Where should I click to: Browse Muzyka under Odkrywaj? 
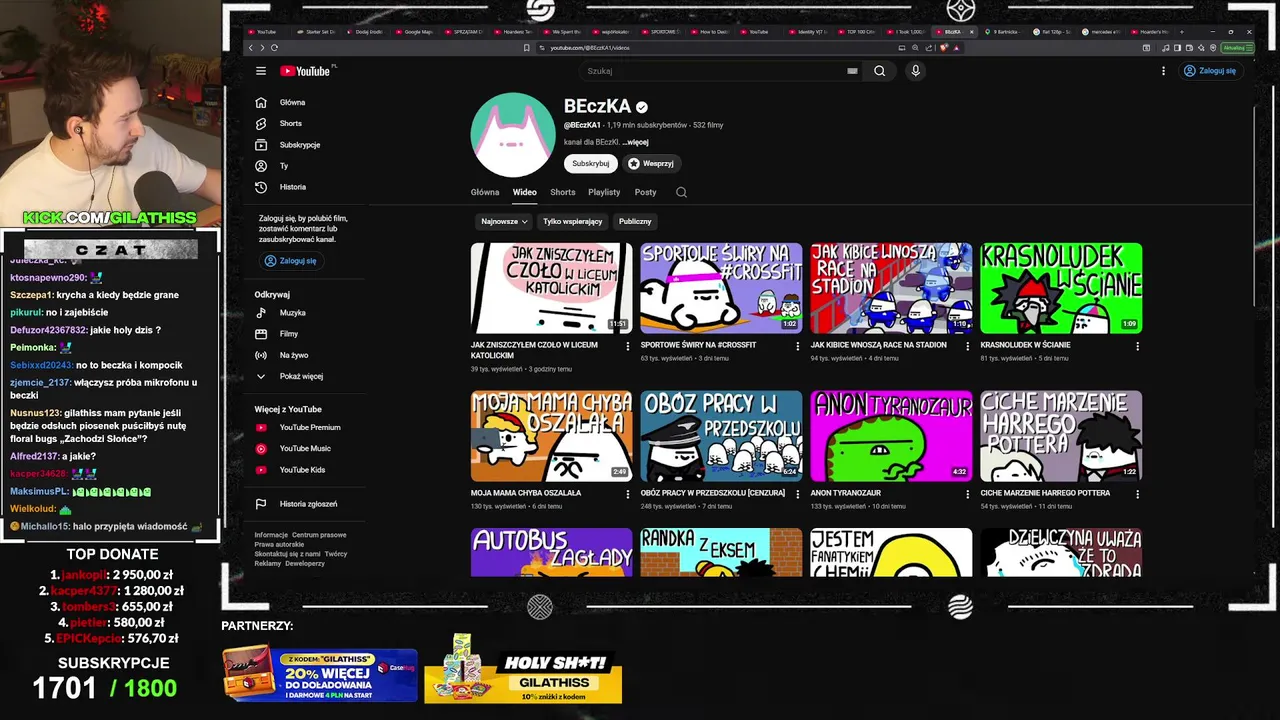click(x=294, y=313)
